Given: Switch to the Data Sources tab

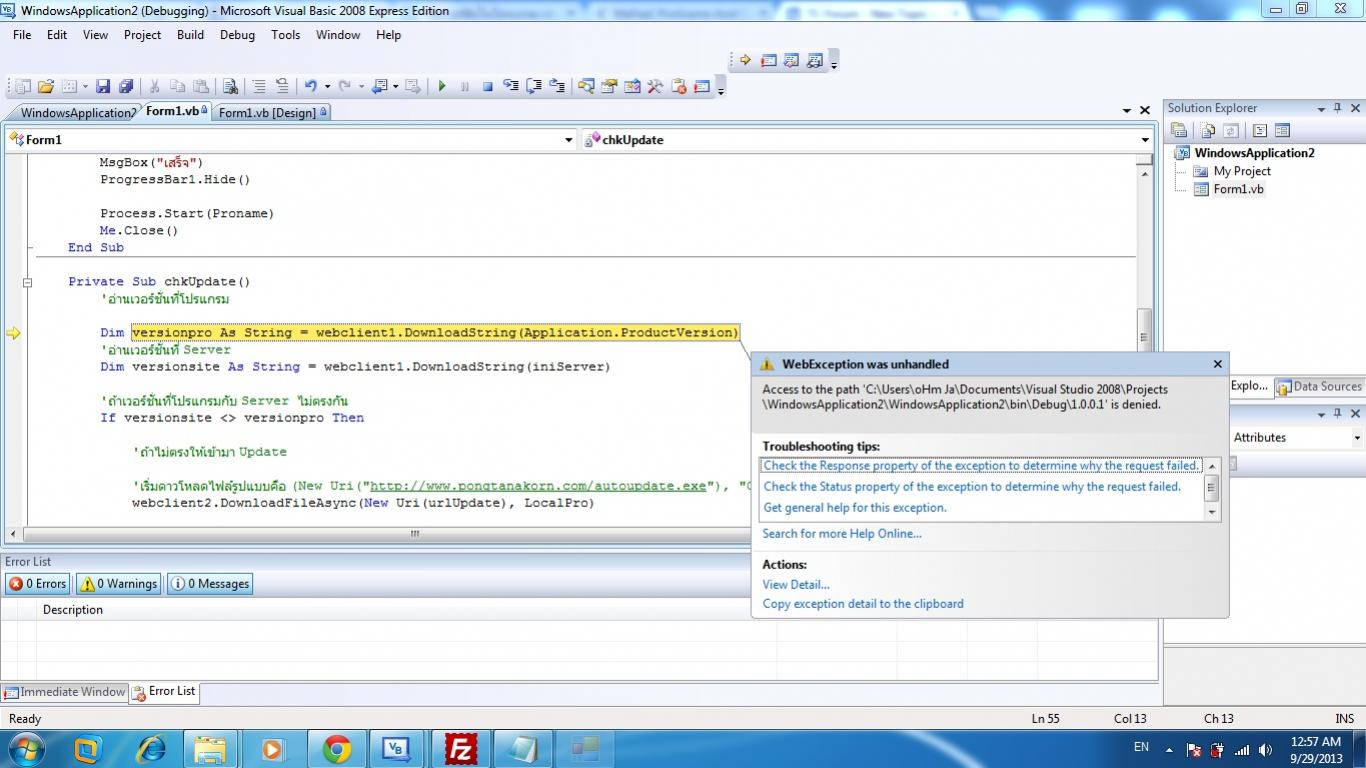Looking at the screenshot, I should 1319,386.
